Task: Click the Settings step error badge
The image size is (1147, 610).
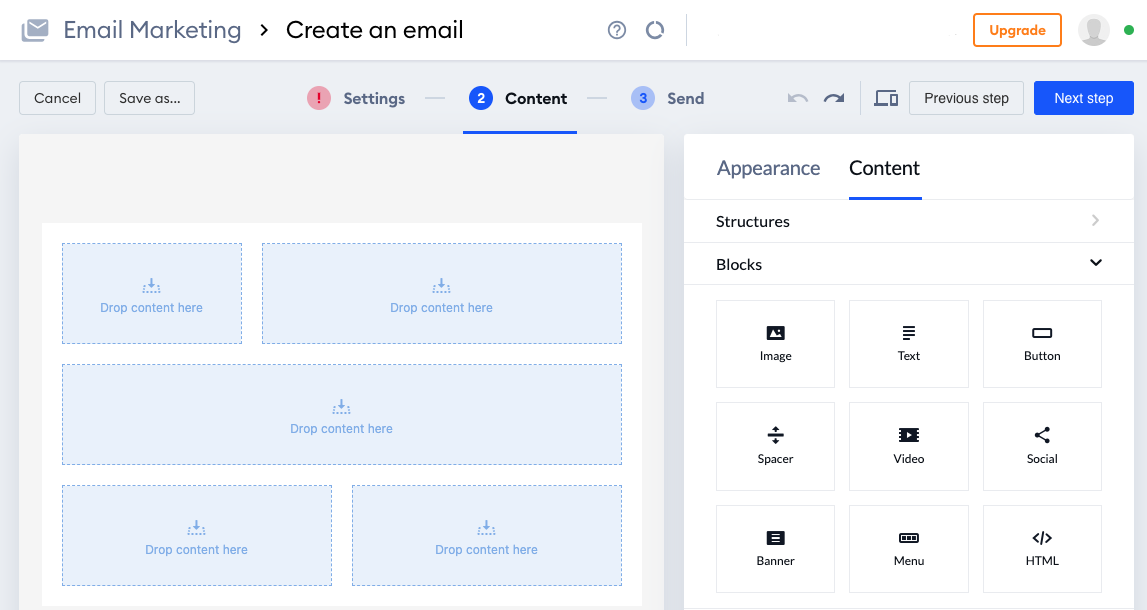Action: click(x=319, y=98)
